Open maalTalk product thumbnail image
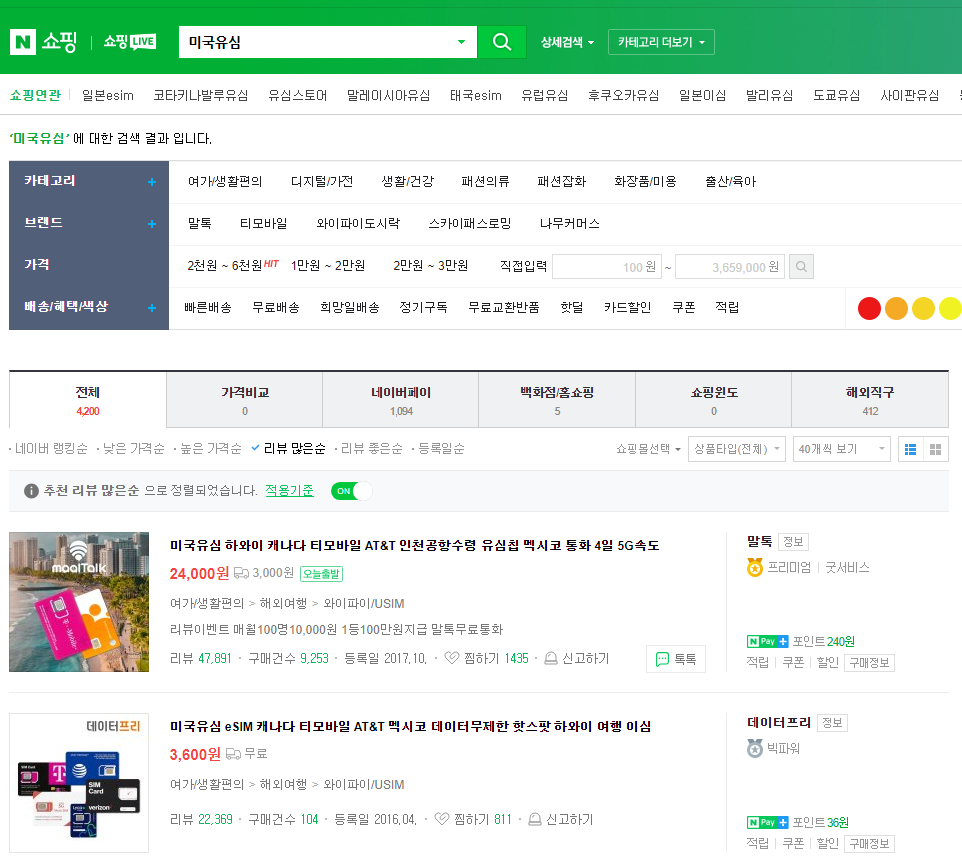 [x=79, y=602]
